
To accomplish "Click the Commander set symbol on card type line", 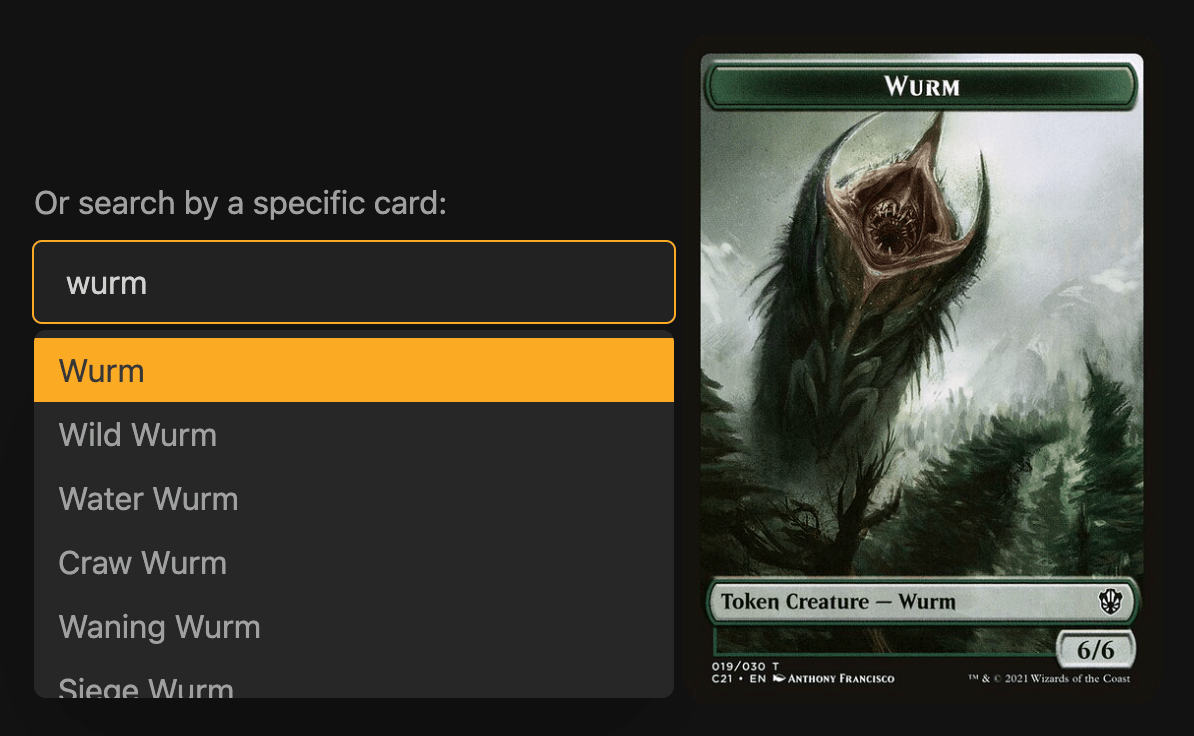I will 1110,601.
